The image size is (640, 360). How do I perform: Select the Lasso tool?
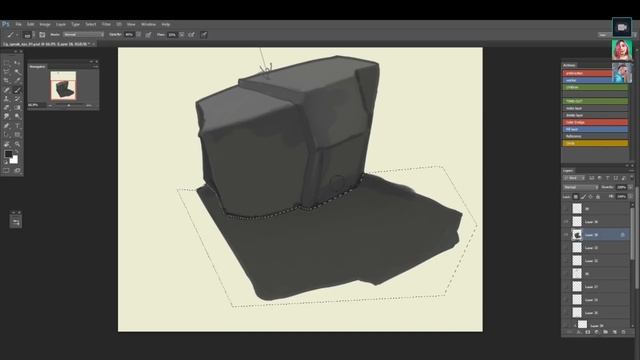7,71
